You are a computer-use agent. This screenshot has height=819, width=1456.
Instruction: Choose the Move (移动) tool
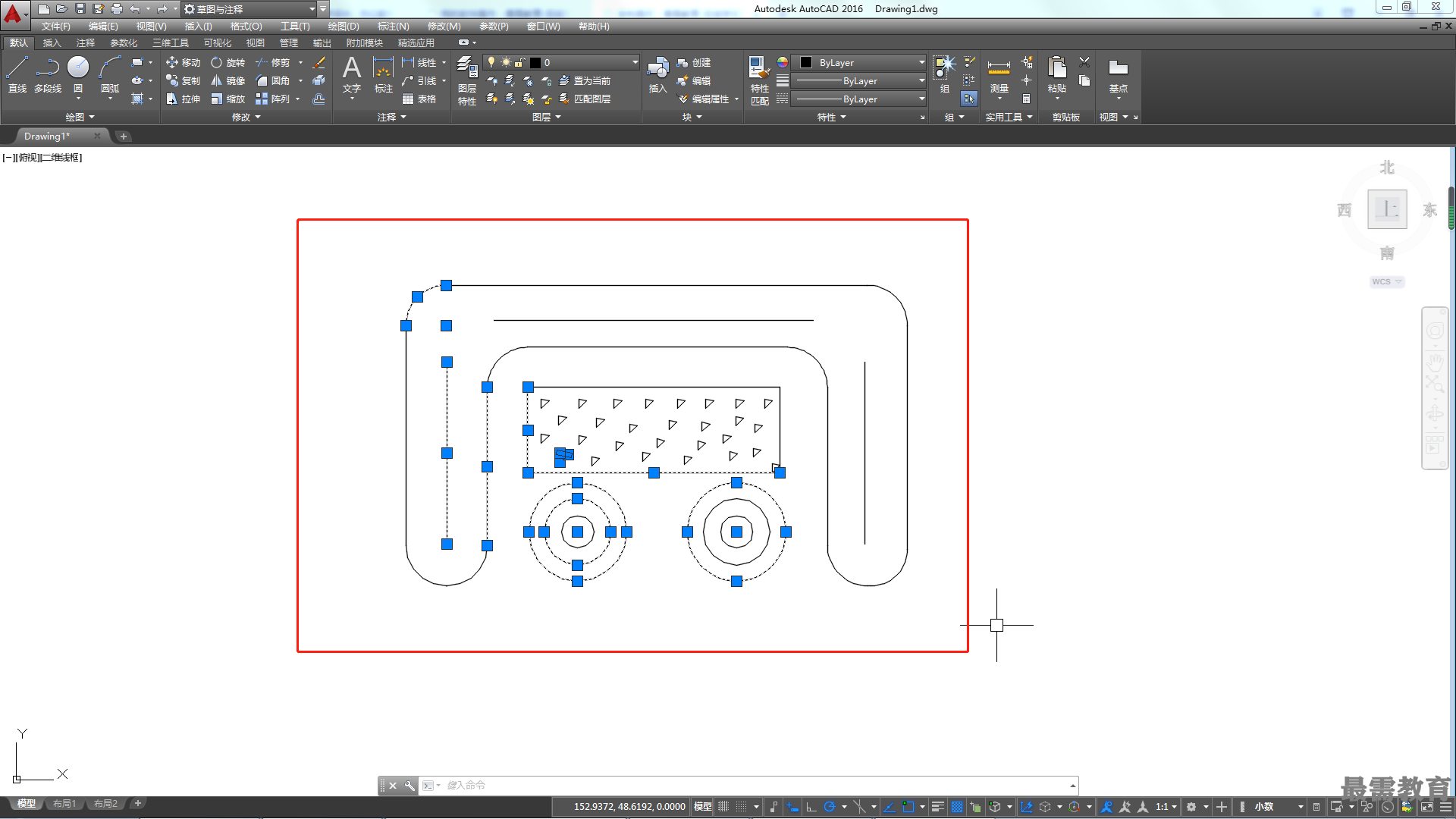(x=183, y=62)
